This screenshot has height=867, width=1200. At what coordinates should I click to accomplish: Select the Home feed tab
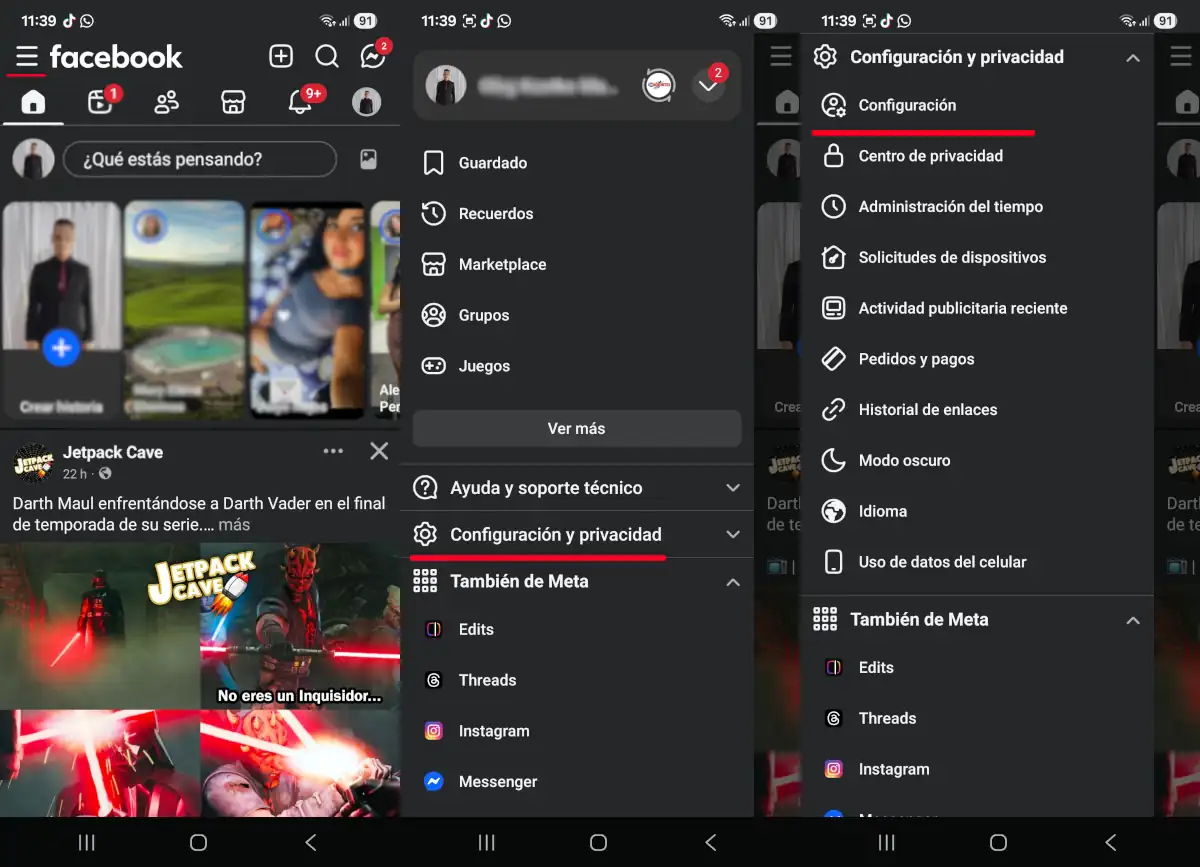[x=33, y=101]
